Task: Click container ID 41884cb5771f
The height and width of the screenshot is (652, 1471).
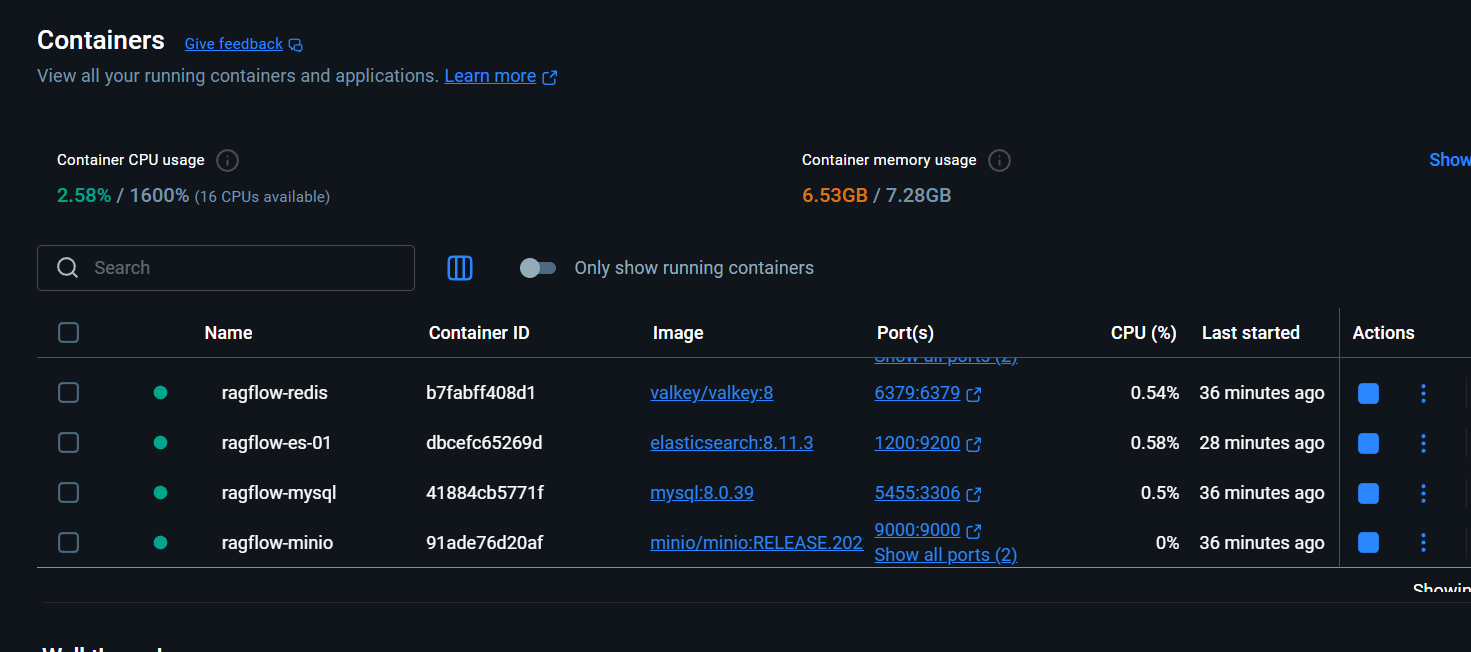Action: coord(485,493)
